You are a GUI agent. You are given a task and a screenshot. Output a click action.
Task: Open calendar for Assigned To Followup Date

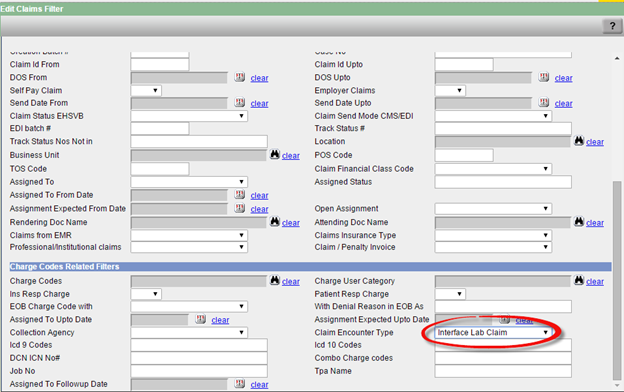coord(240,384)
